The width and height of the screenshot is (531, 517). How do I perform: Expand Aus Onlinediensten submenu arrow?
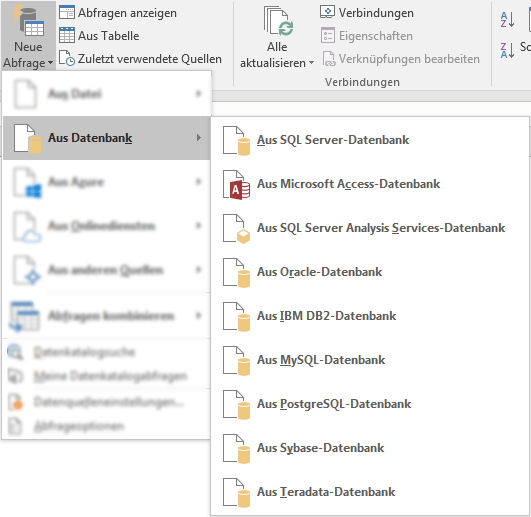click(x=199, y=225)
